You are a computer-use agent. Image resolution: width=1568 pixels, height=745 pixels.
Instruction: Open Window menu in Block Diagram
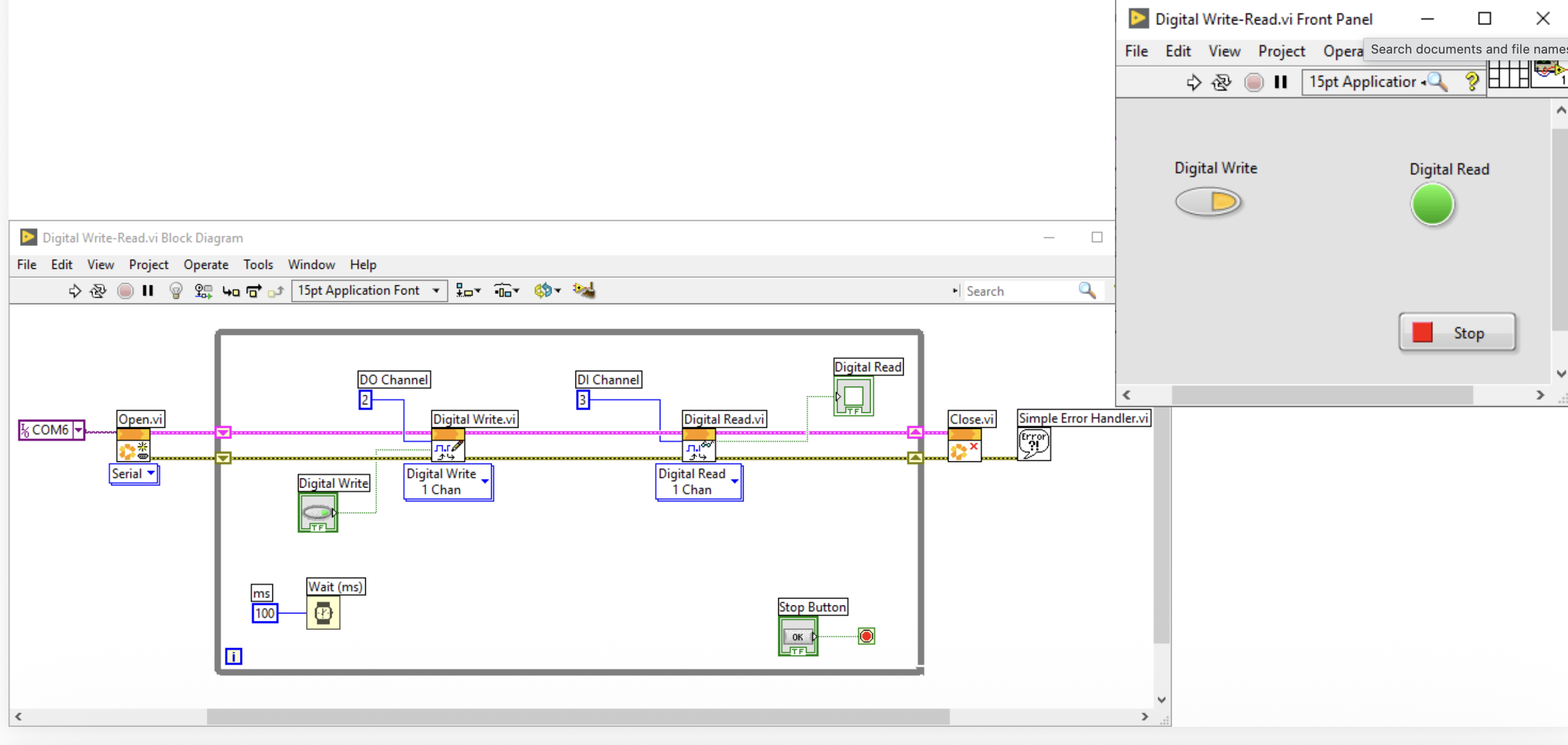pos(311,265)
